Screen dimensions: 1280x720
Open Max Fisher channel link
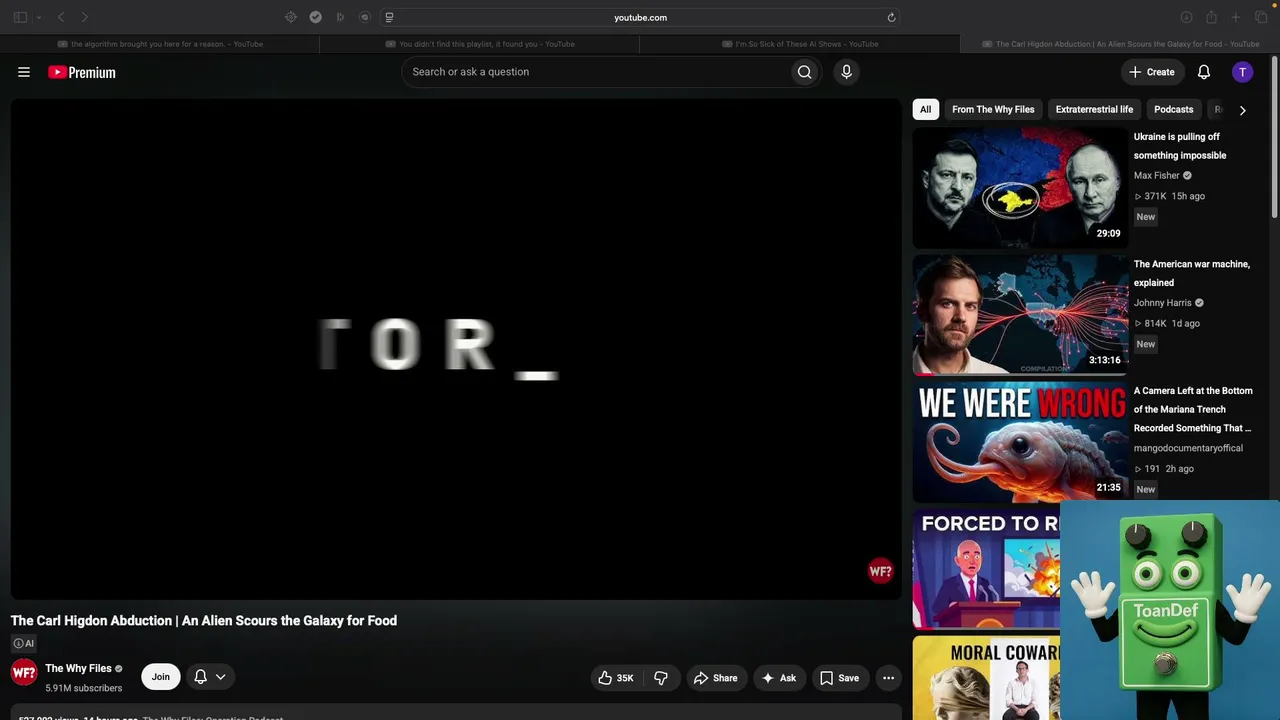coord(1157,176)
